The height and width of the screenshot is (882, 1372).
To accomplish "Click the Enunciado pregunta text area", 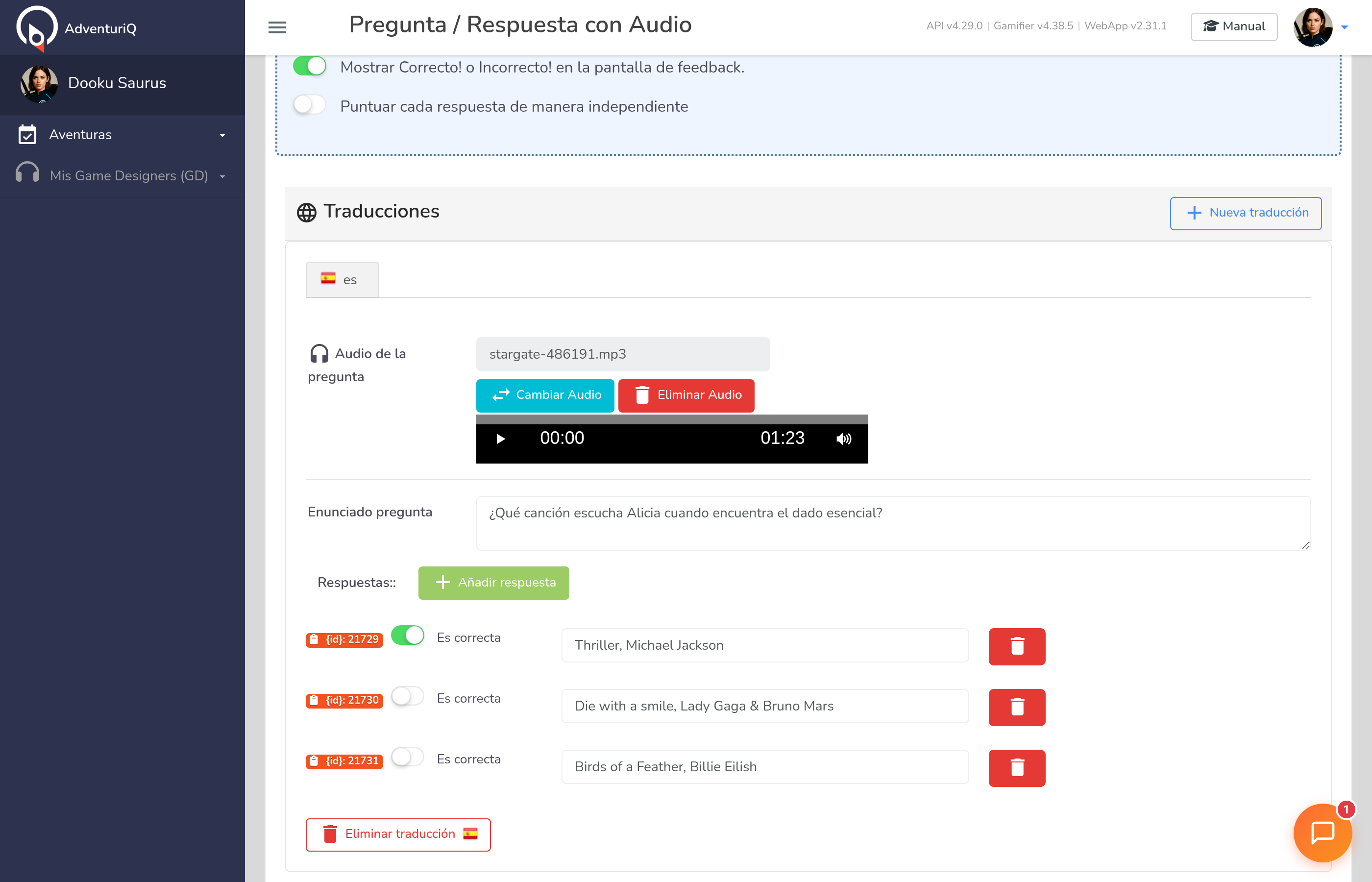I will [893, 523].
